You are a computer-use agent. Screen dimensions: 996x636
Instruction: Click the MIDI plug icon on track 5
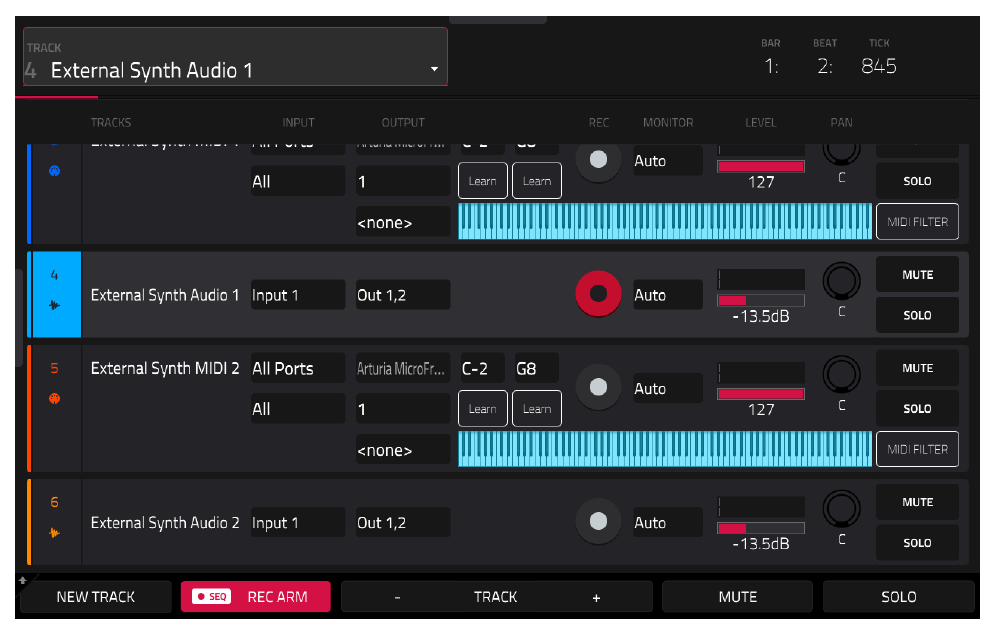click(55, 399)
